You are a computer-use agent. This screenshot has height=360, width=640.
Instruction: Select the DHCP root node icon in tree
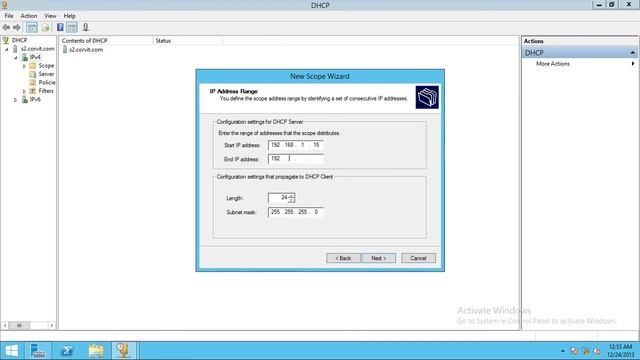pyautogui.click(x=6, y=40)
